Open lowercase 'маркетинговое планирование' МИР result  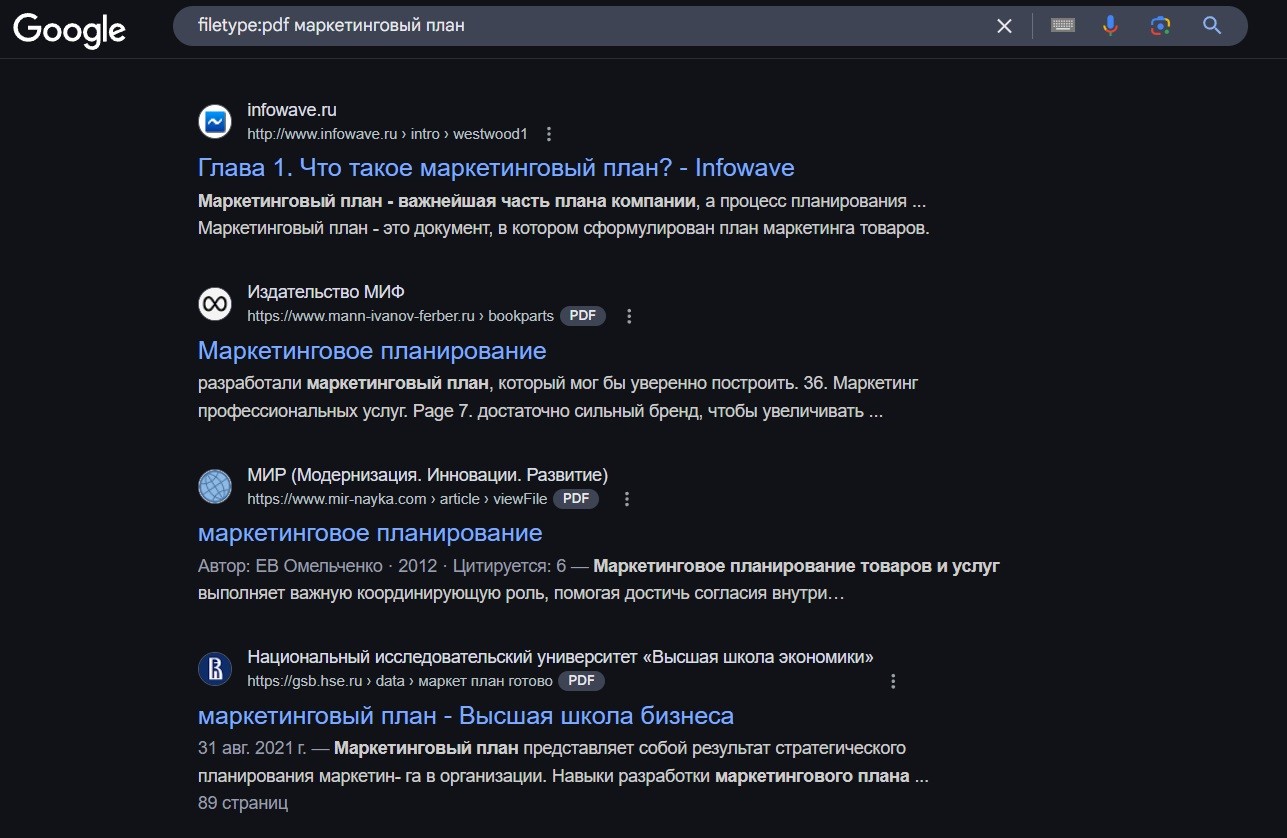point(370,533)
